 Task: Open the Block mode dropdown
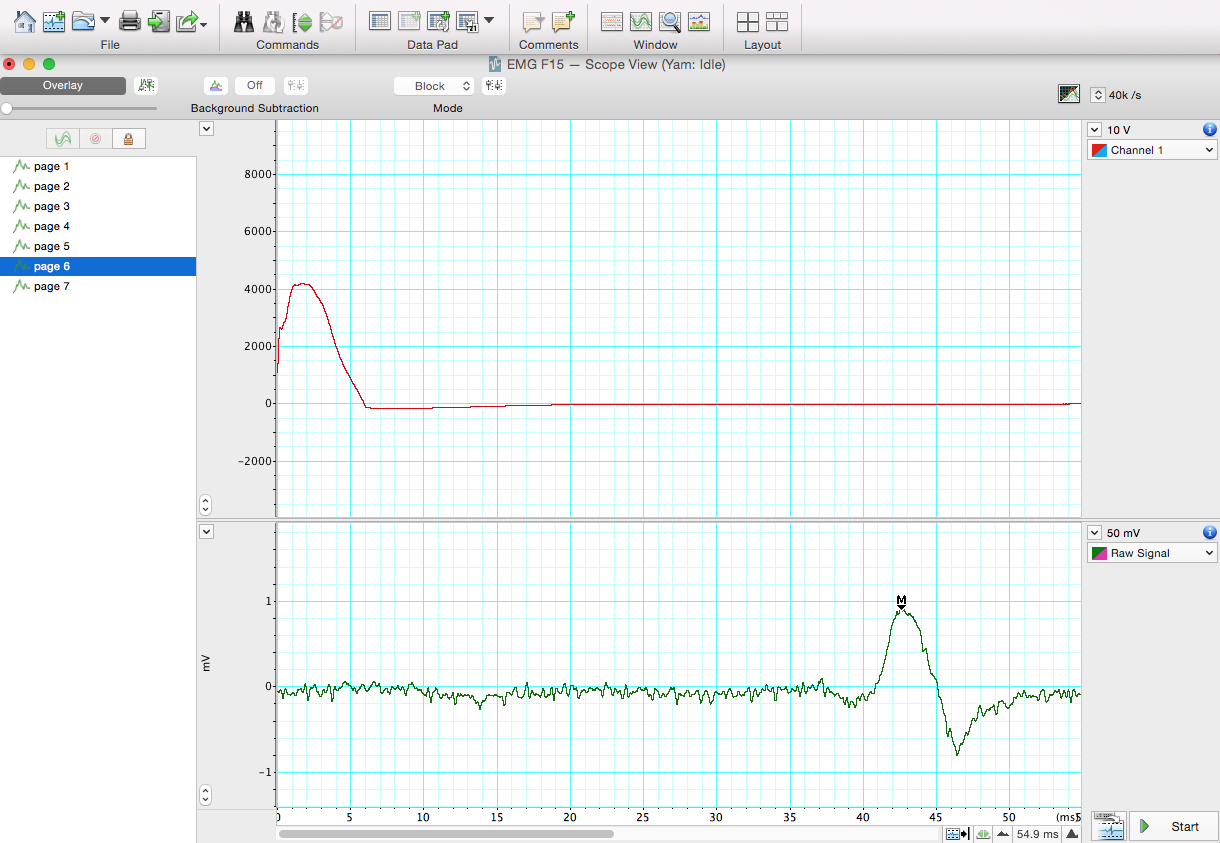pyautogui.click(x=433, y=86)
